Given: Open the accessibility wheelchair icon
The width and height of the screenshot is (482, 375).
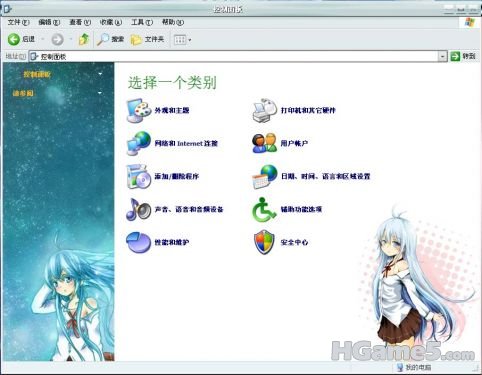Looking at the screenshot, I should 265,209.
